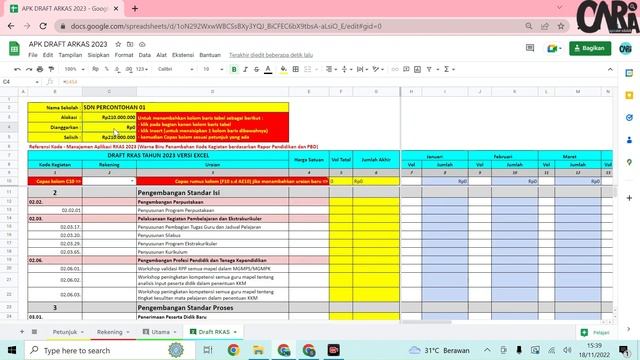Decrease decimal places
640x360 pixels.
point(118,69)
